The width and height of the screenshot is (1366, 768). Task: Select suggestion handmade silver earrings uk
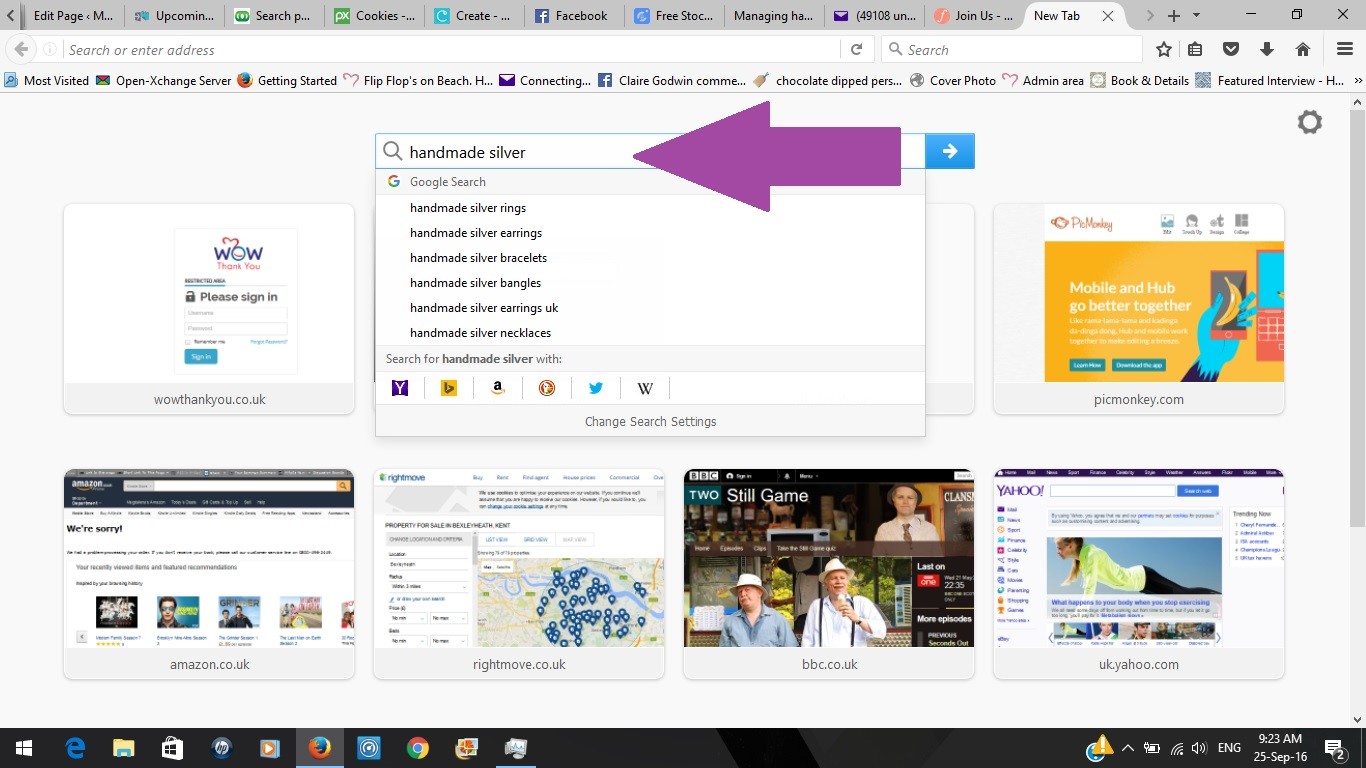[650, 308]
